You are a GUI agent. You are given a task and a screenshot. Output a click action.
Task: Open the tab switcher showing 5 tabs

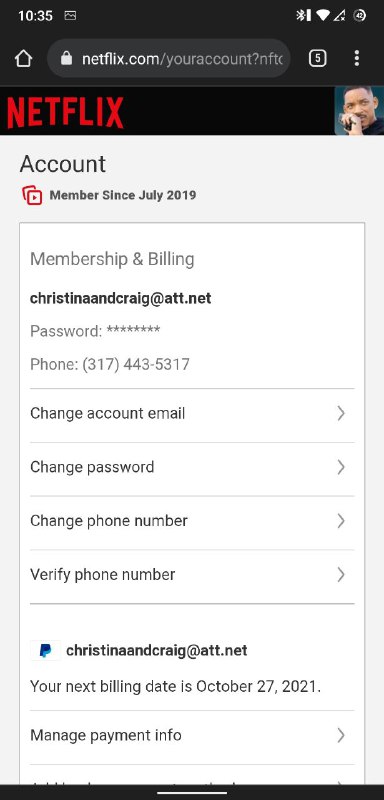click(x=317, y=58)
